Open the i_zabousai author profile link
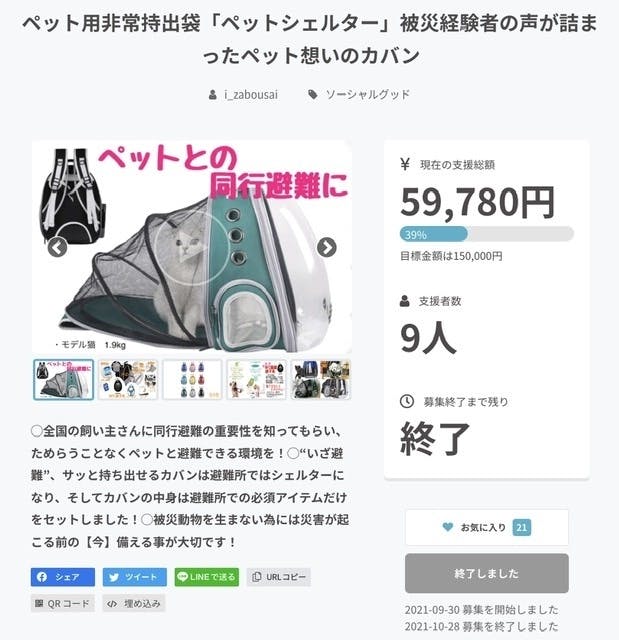Image resolution: width=619 pixels, height=640 pixels. click(251, 95)
